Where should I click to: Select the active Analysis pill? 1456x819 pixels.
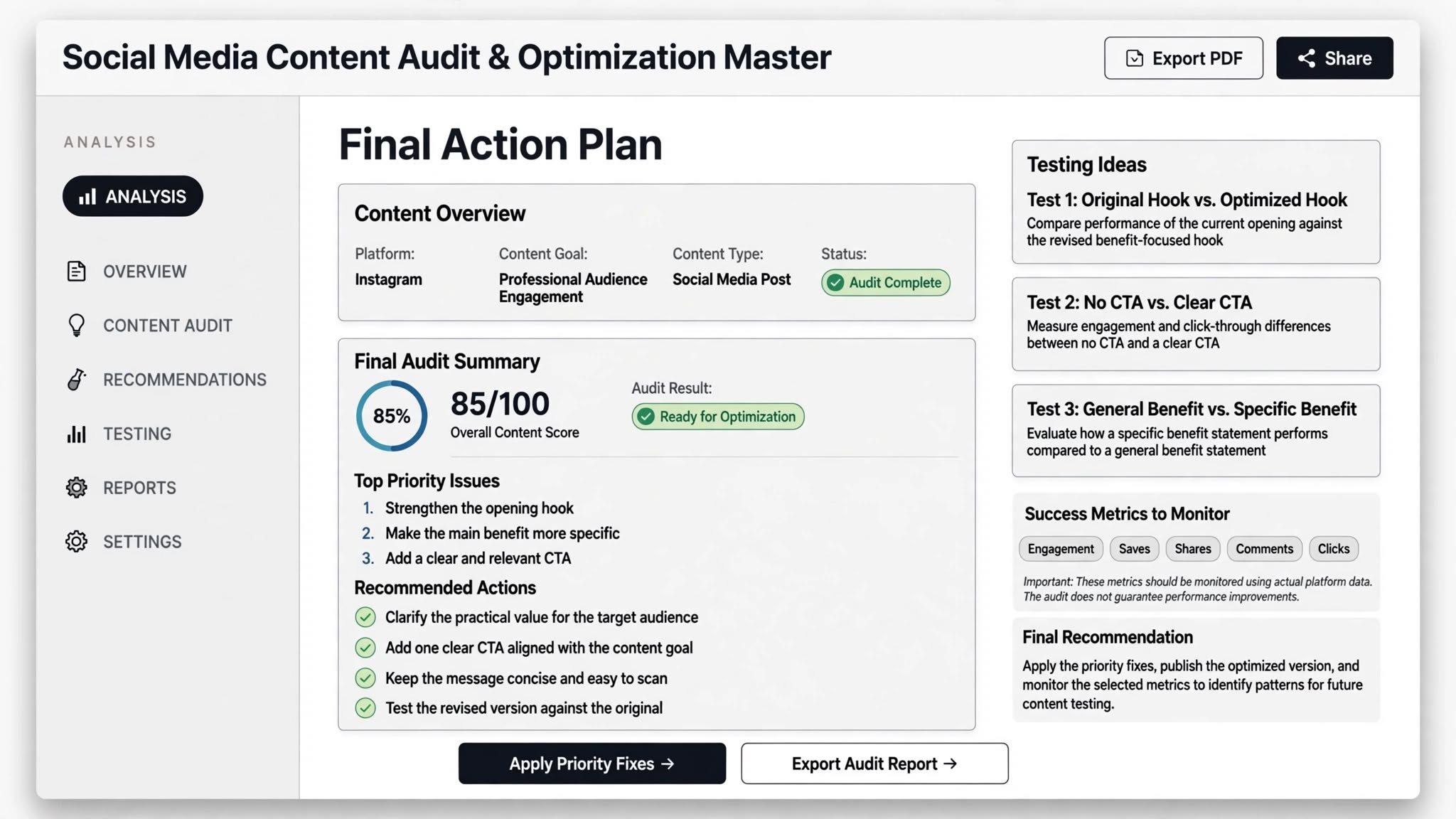tap(133, 196)
